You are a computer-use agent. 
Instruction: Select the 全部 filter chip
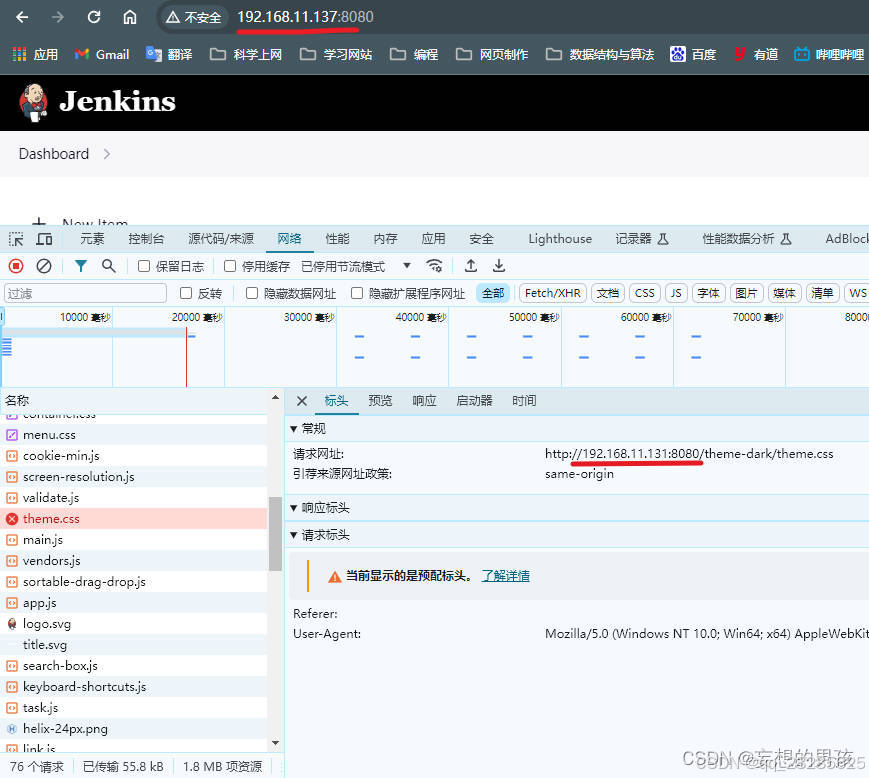click(493, 293)
